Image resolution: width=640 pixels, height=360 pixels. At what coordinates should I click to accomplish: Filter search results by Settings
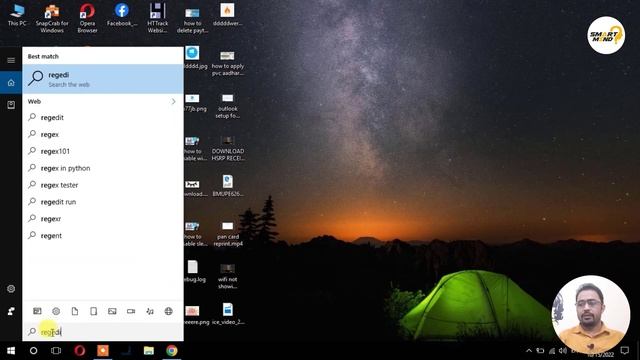pos(56,311)
